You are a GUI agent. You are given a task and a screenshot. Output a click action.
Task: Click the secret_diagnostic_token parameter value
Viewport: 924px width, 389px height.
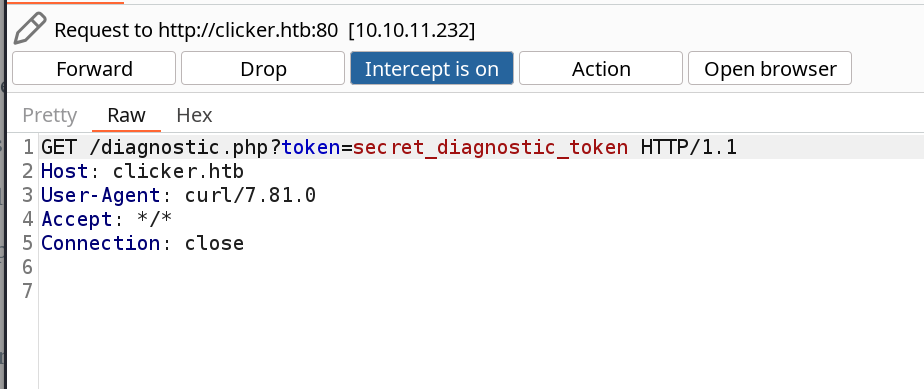[x=490, y=147]
